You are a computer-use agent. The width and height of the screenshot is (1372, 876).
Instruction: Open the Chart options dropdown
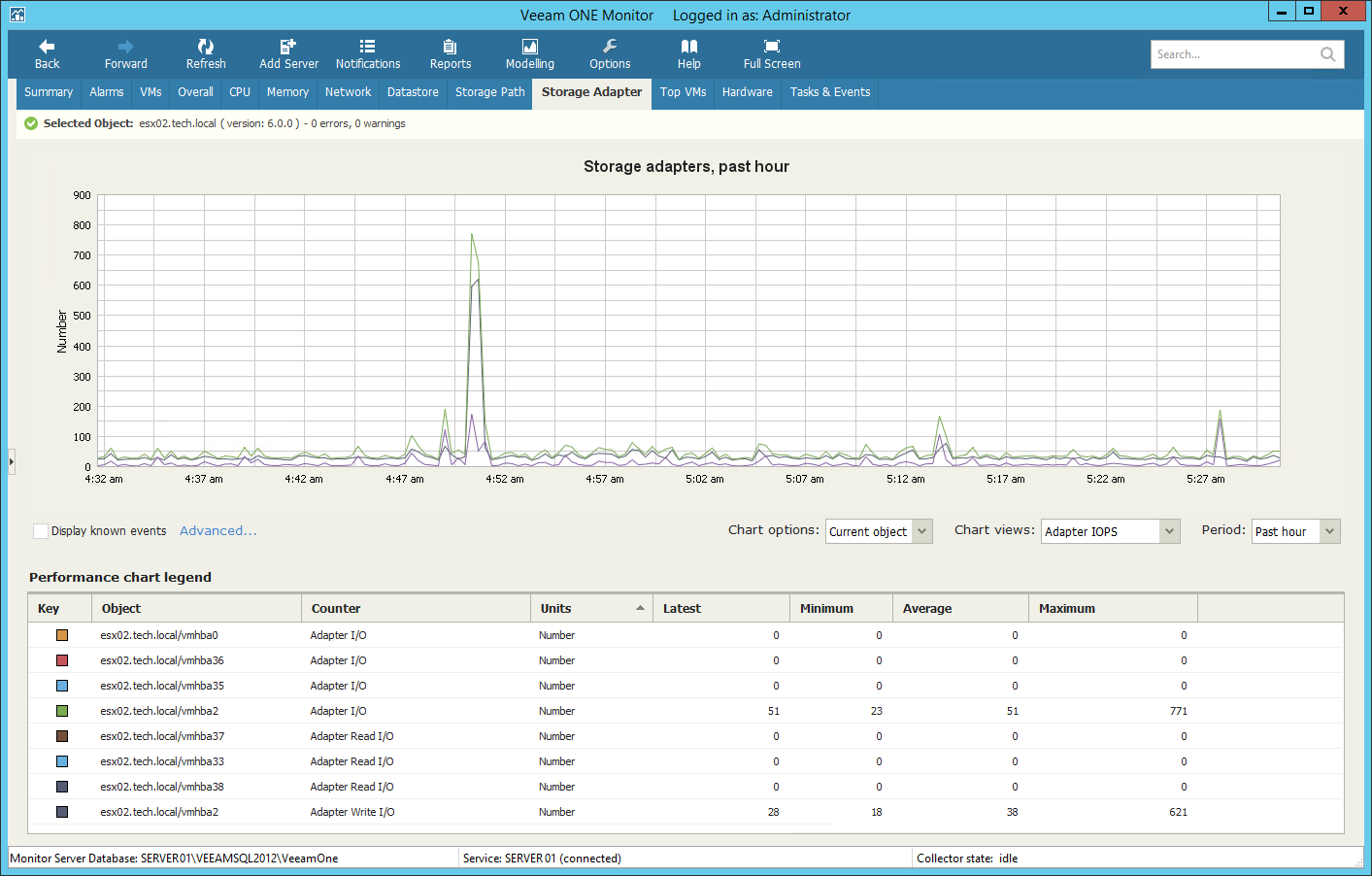point(879,531)
